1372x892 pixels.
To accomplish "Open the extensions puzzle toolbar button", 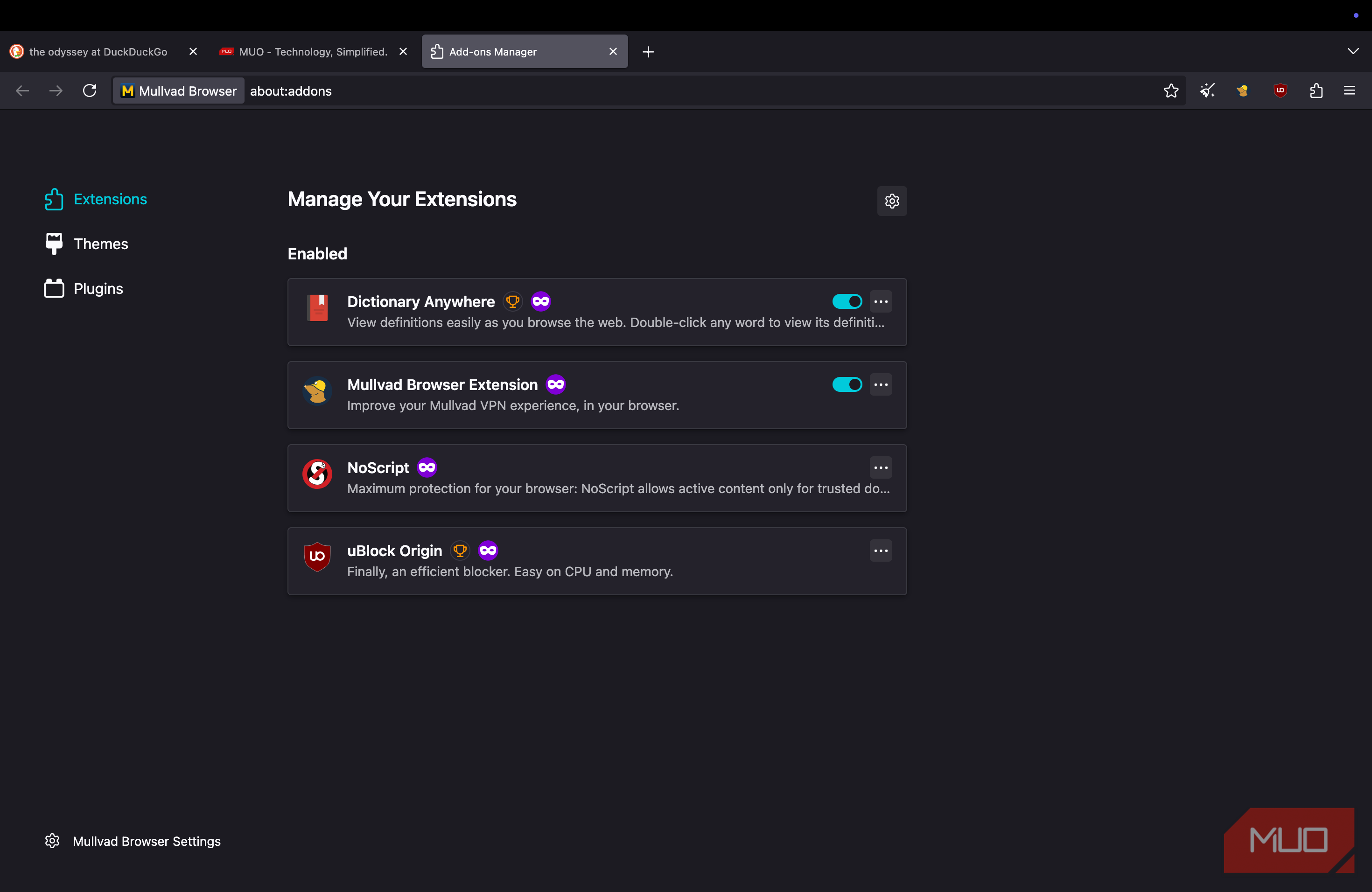I will point(1316,91).
